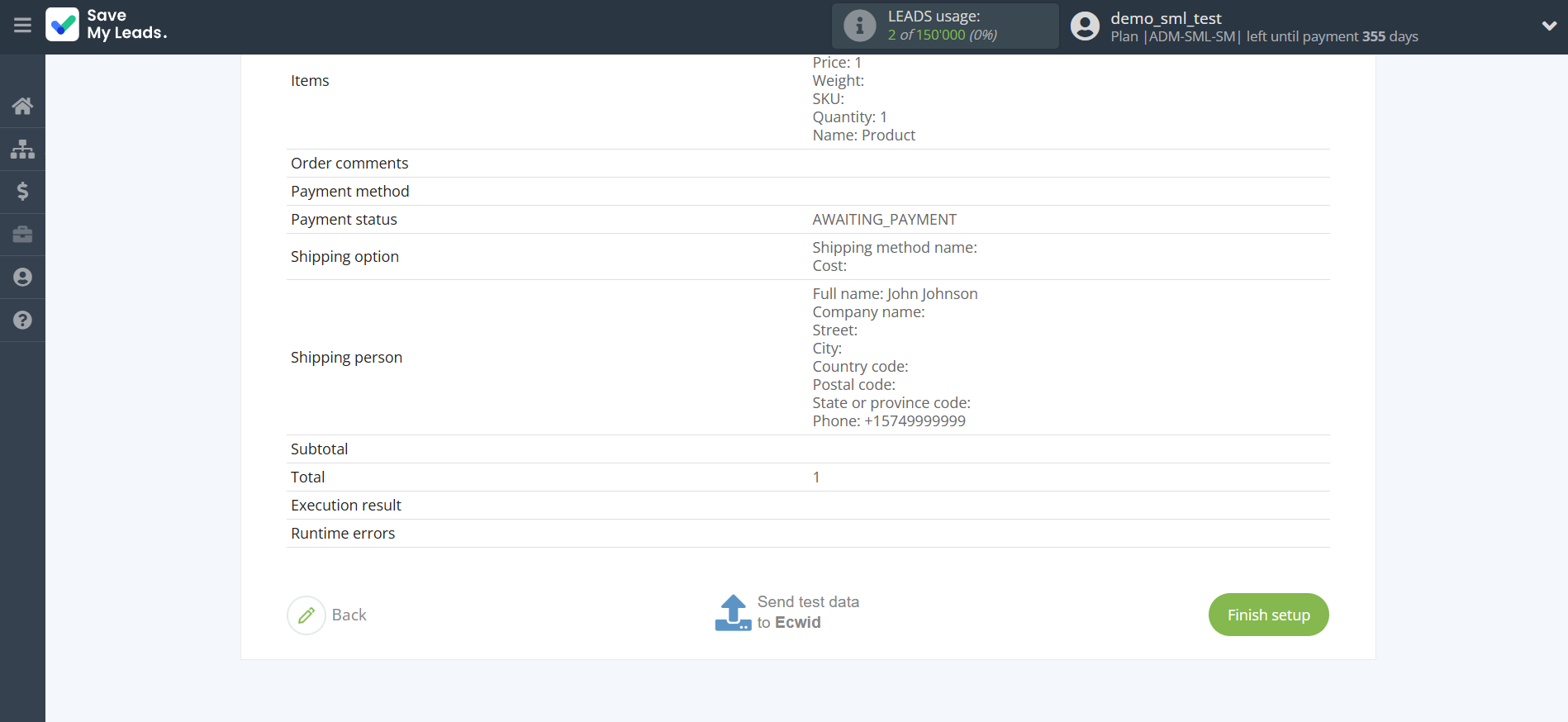Click the info icon beside LEADS usage
This screenshot has width=1568, height=722.
pyautogui.click(x=859, y=26)
